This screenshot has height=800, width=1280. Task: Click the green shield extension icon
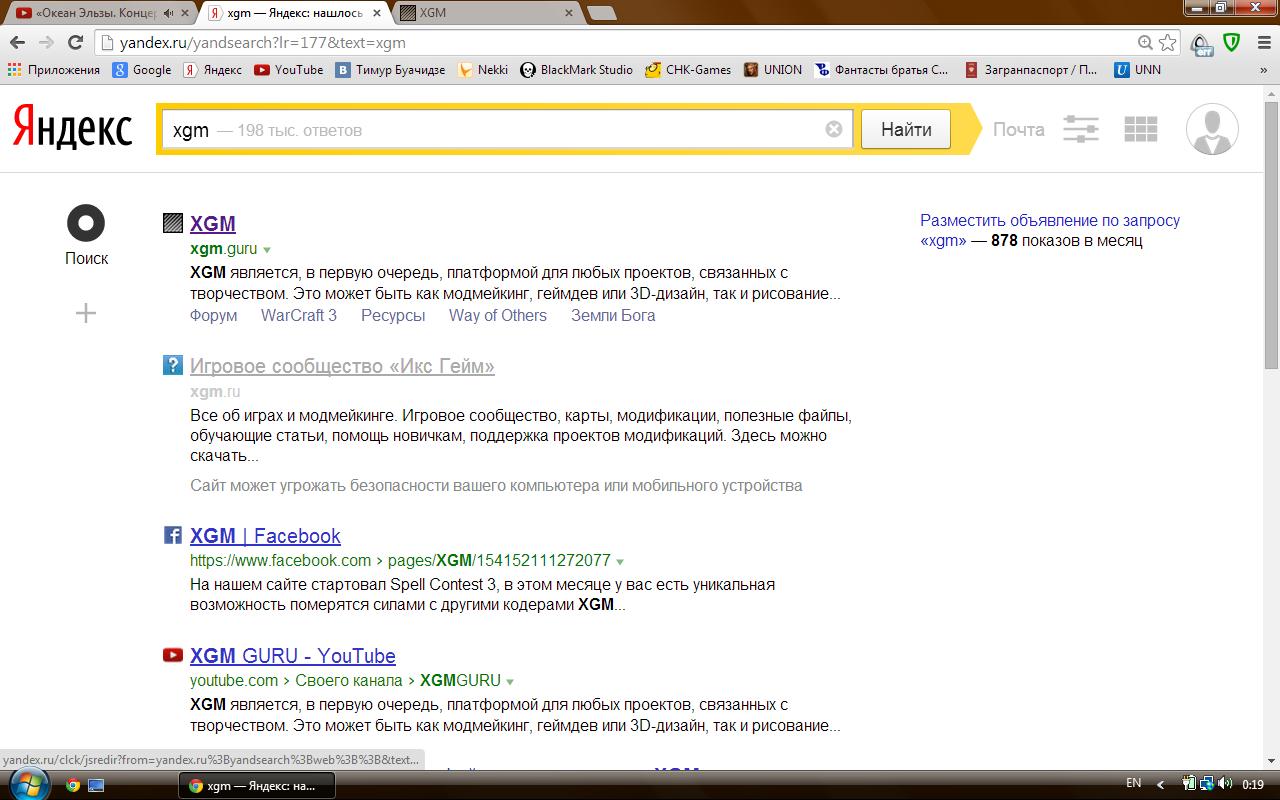click(1232, 43)
